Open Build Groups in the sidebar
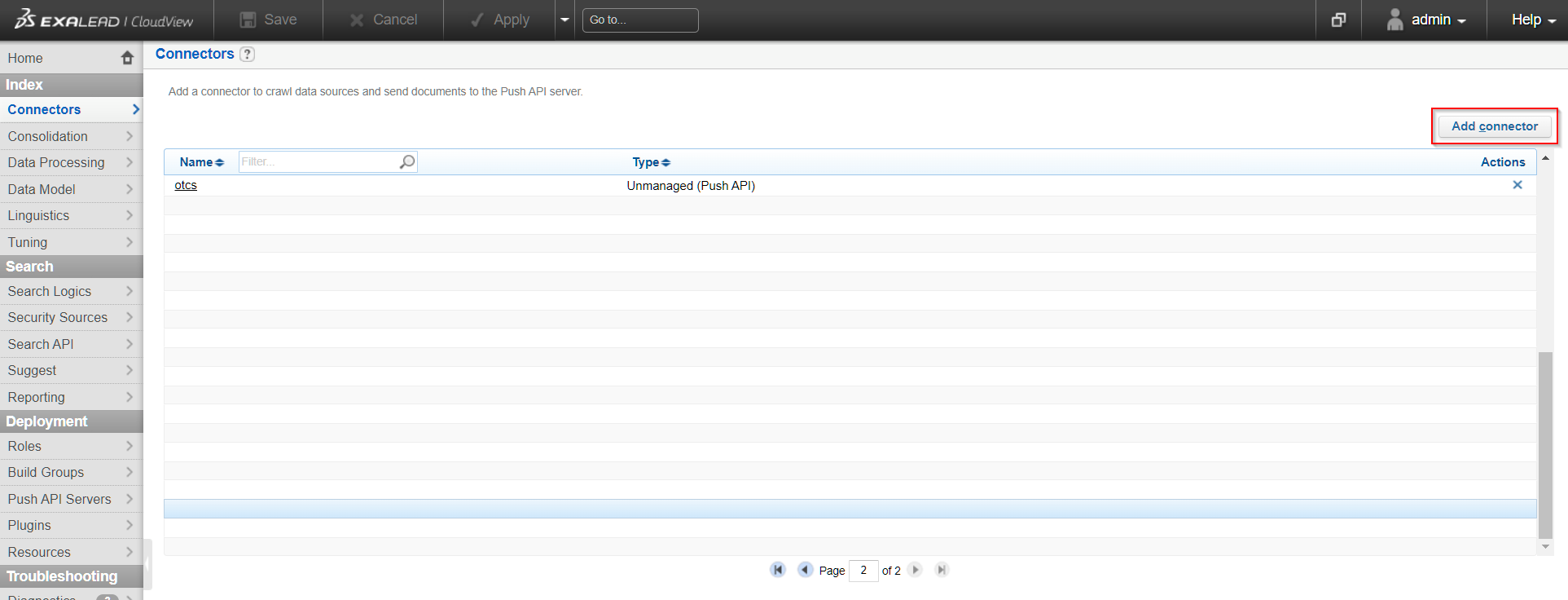Viewport: 1568px width, 600px height. pos(72,472)
